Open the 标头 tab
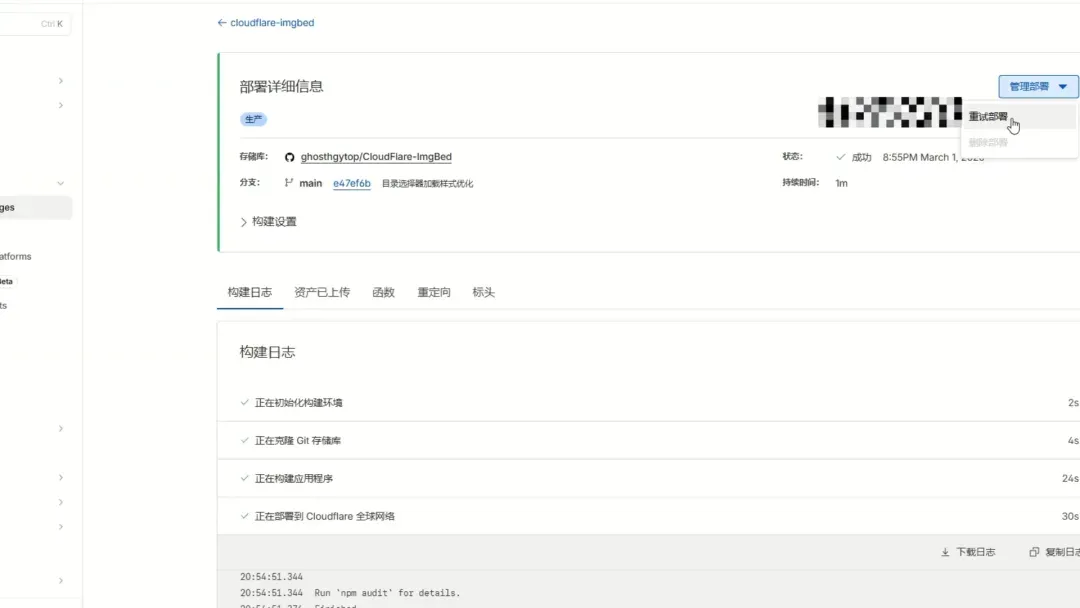Viewport: 1080px width, 608px height. 483,292
